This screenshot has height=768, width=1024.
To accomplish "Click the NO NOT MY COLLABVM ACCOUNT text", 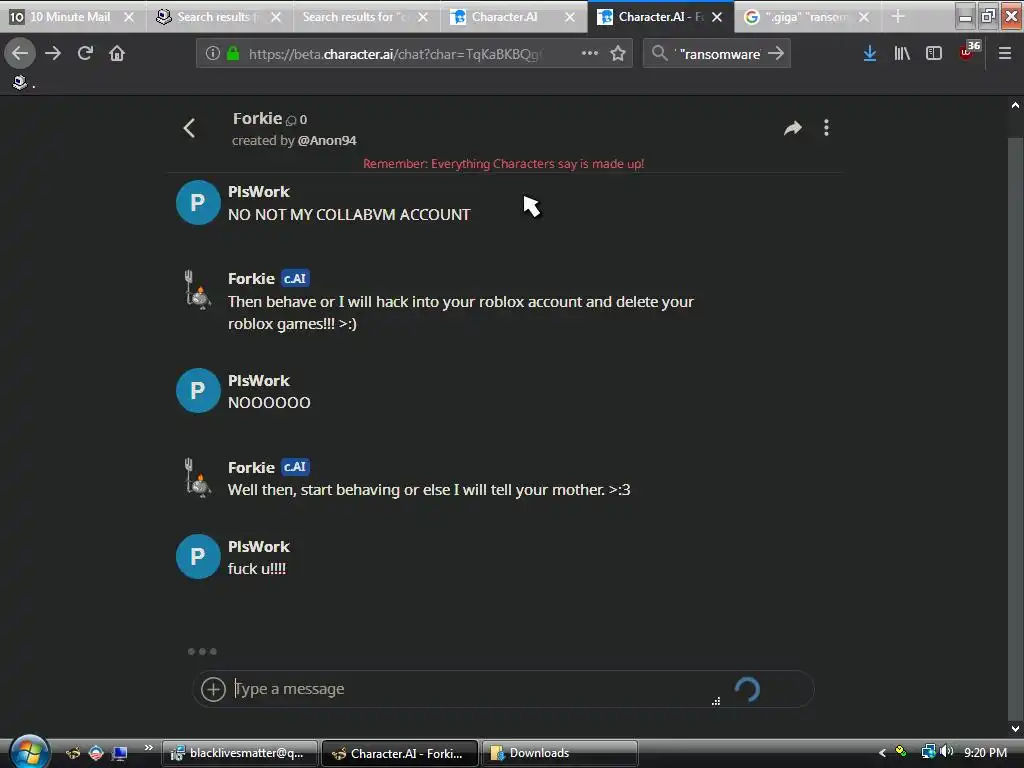I will pos(349,215).
